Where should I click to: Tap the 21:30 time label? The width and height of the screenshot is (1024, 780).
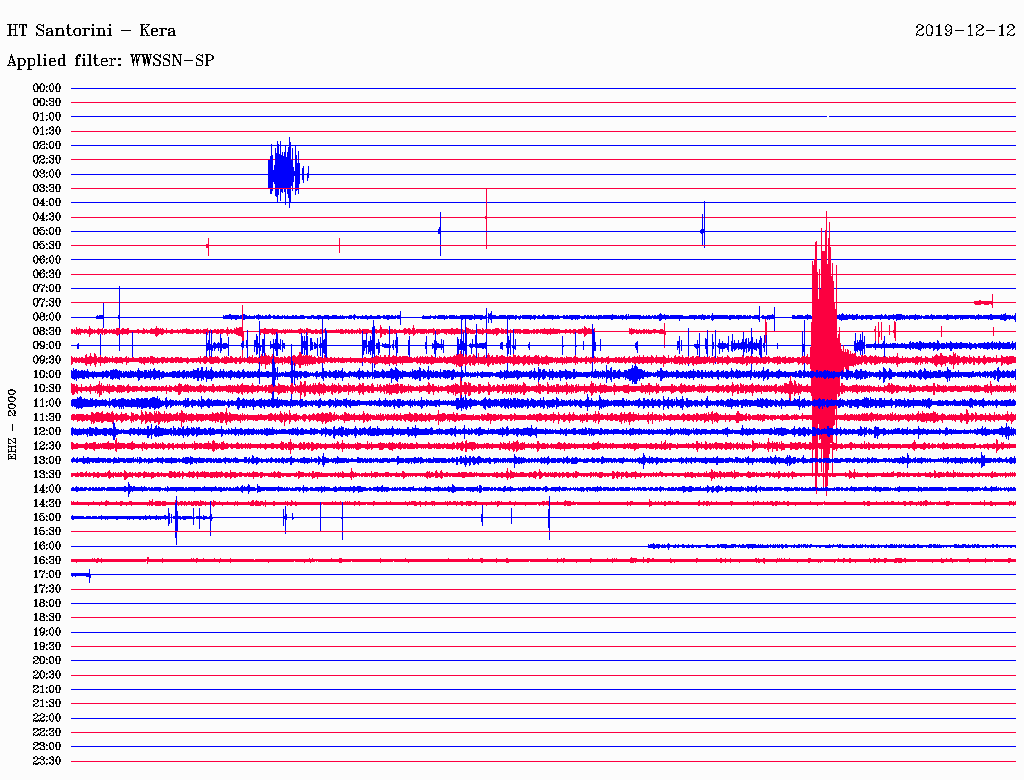[x=47, y=703]
